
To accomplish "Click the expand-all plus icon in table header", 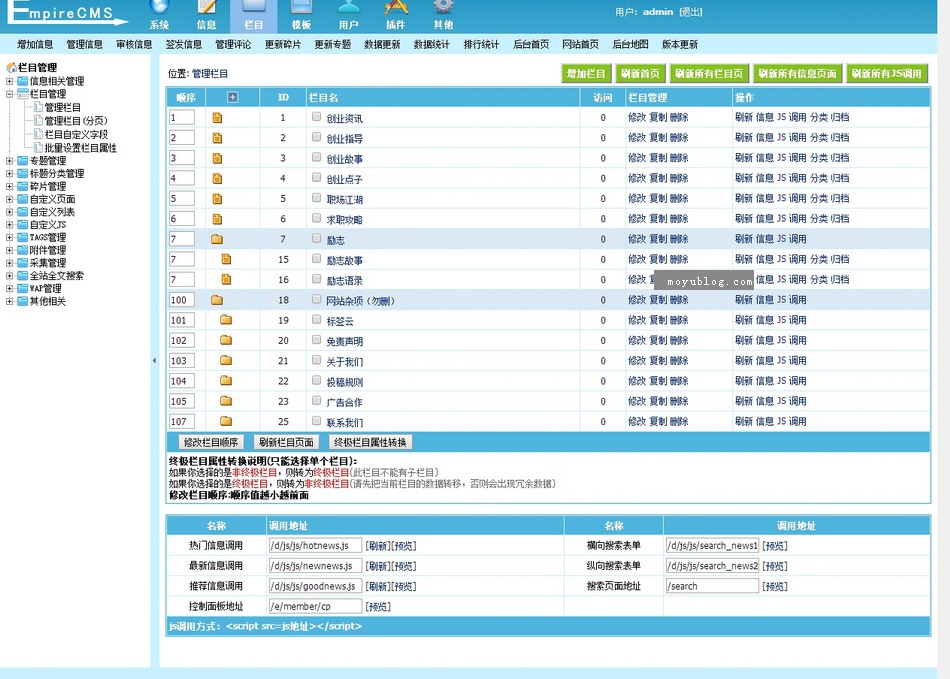I will click(x=233, y=97).
